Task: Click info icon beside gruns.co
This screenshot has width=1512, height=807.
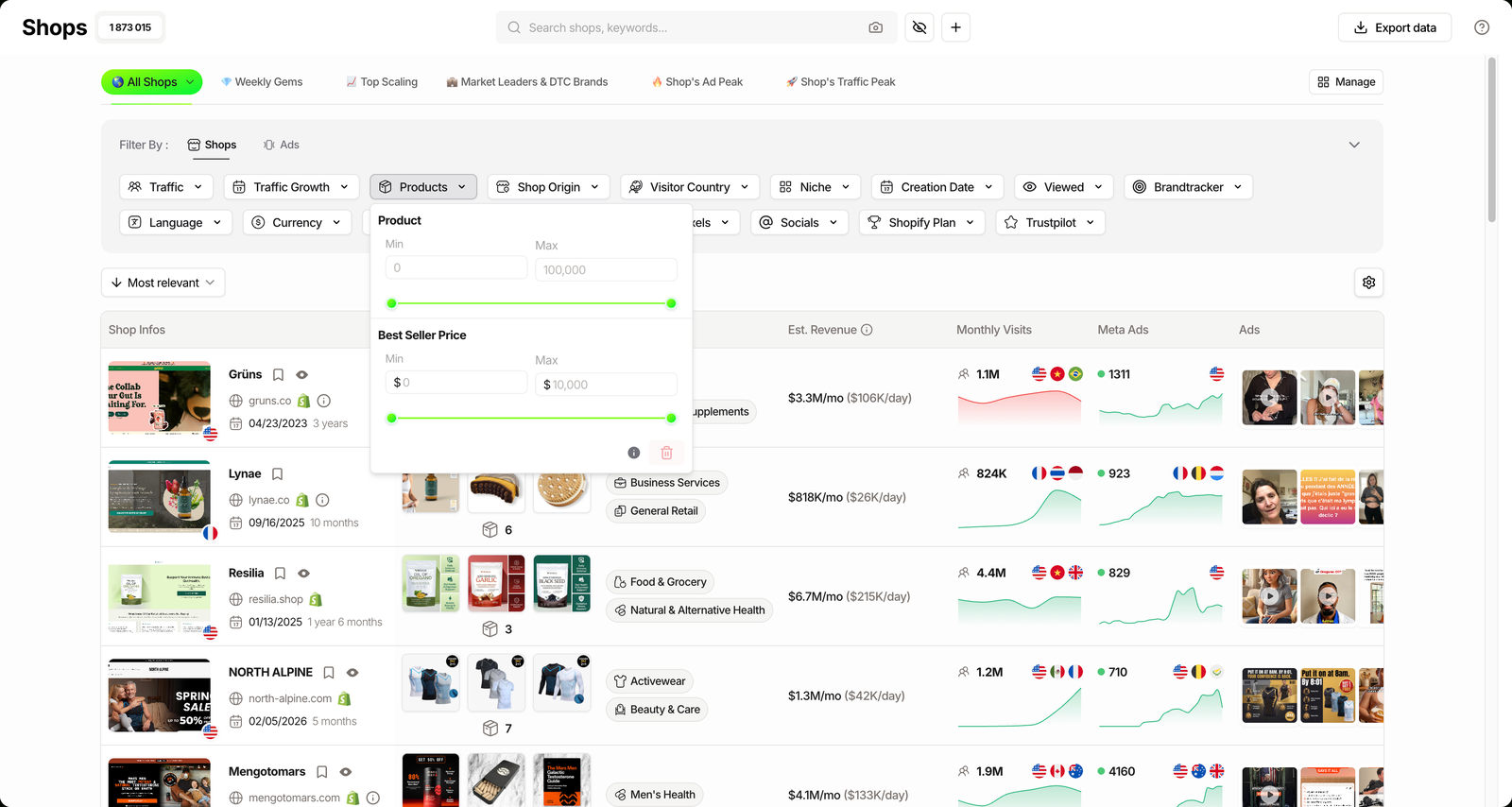Action: [x=324, y=401]
